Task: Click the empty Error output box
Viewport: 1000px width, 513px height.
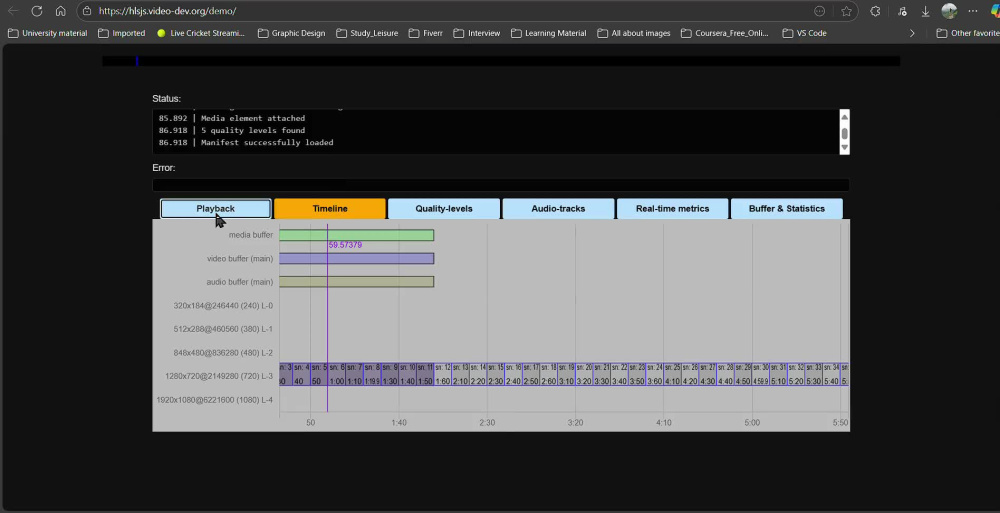Action: 501,185
